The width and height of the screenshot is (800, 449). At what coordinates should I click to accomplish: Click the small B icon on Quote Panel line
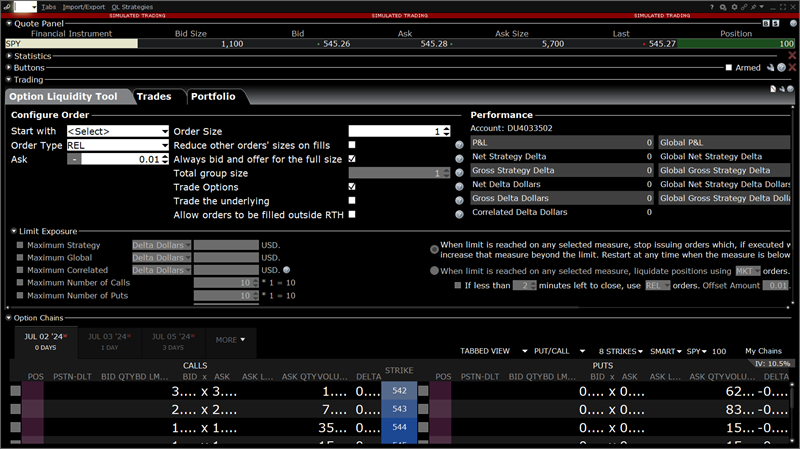click(766, 23)
